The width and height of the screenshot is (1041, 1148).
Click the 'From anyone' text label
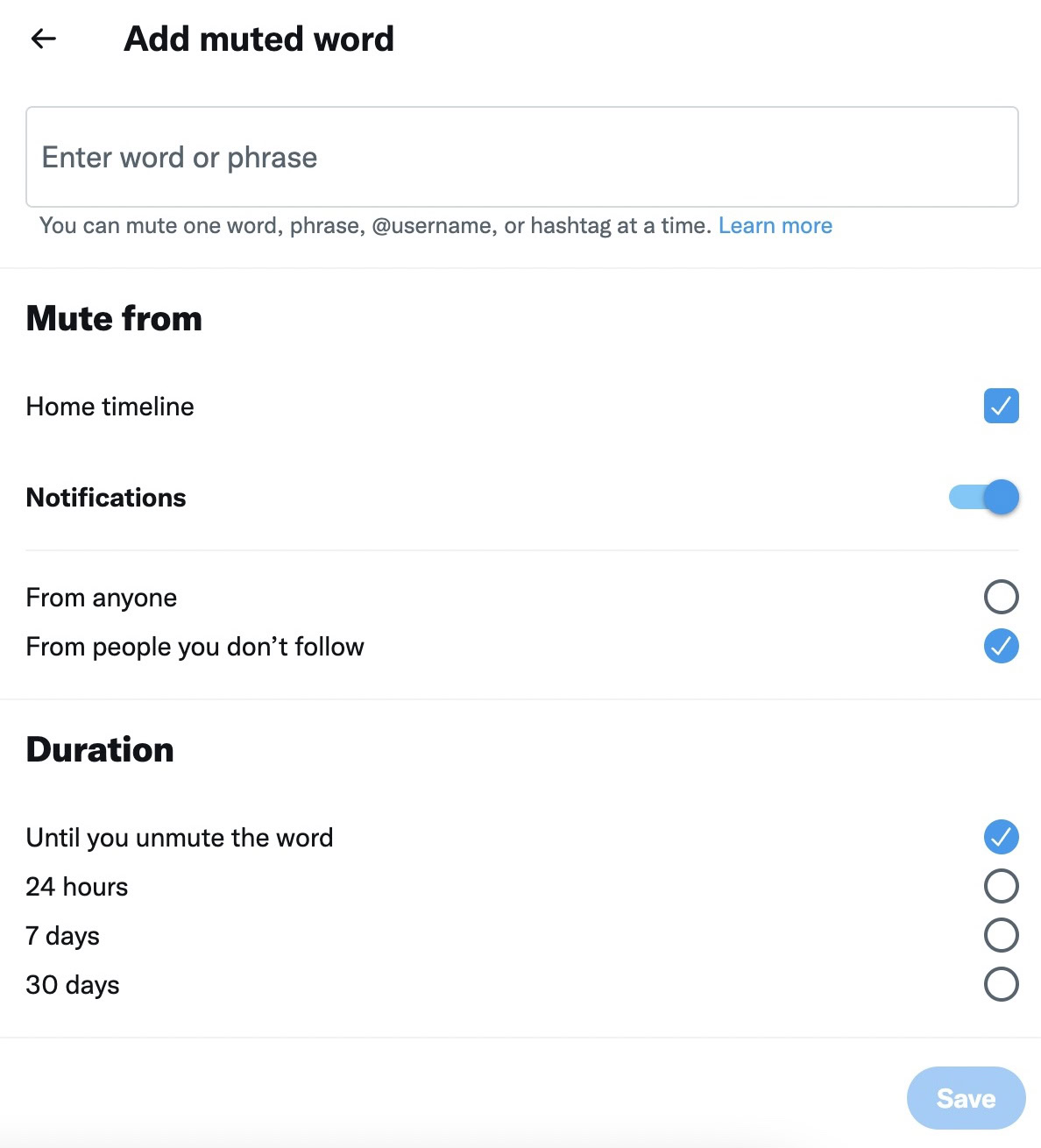pos(102,598)
